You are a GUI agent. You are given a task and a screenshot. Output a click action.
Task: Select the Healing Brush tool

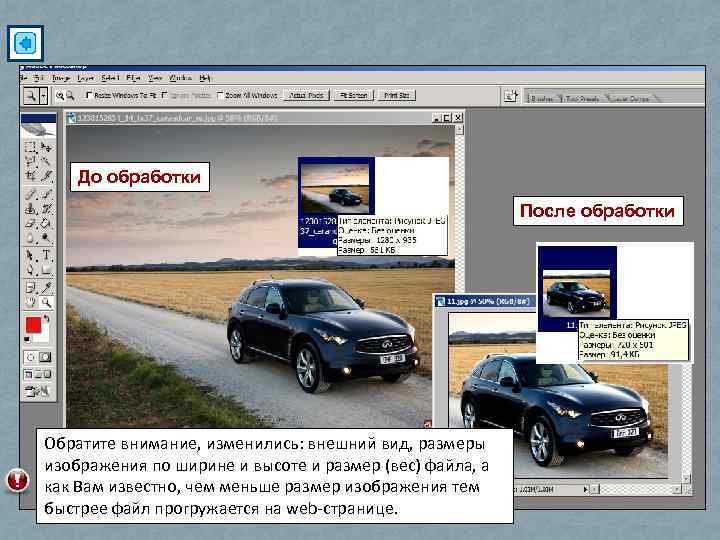click(x=30, y=194)
